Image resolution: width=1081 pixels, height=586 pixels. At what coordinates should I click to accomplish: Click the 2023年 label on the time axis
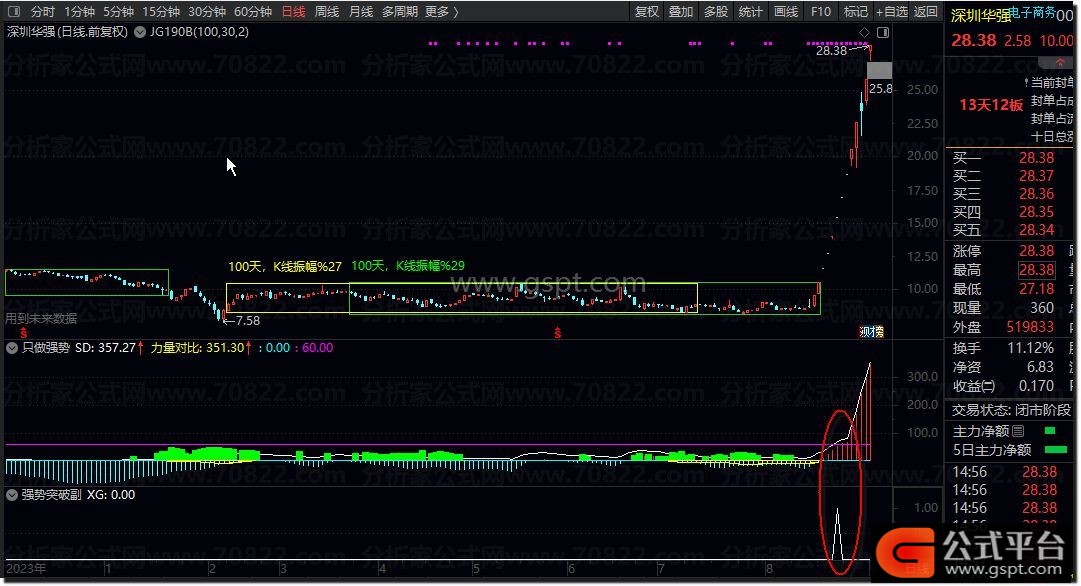(x=26, y=569)
